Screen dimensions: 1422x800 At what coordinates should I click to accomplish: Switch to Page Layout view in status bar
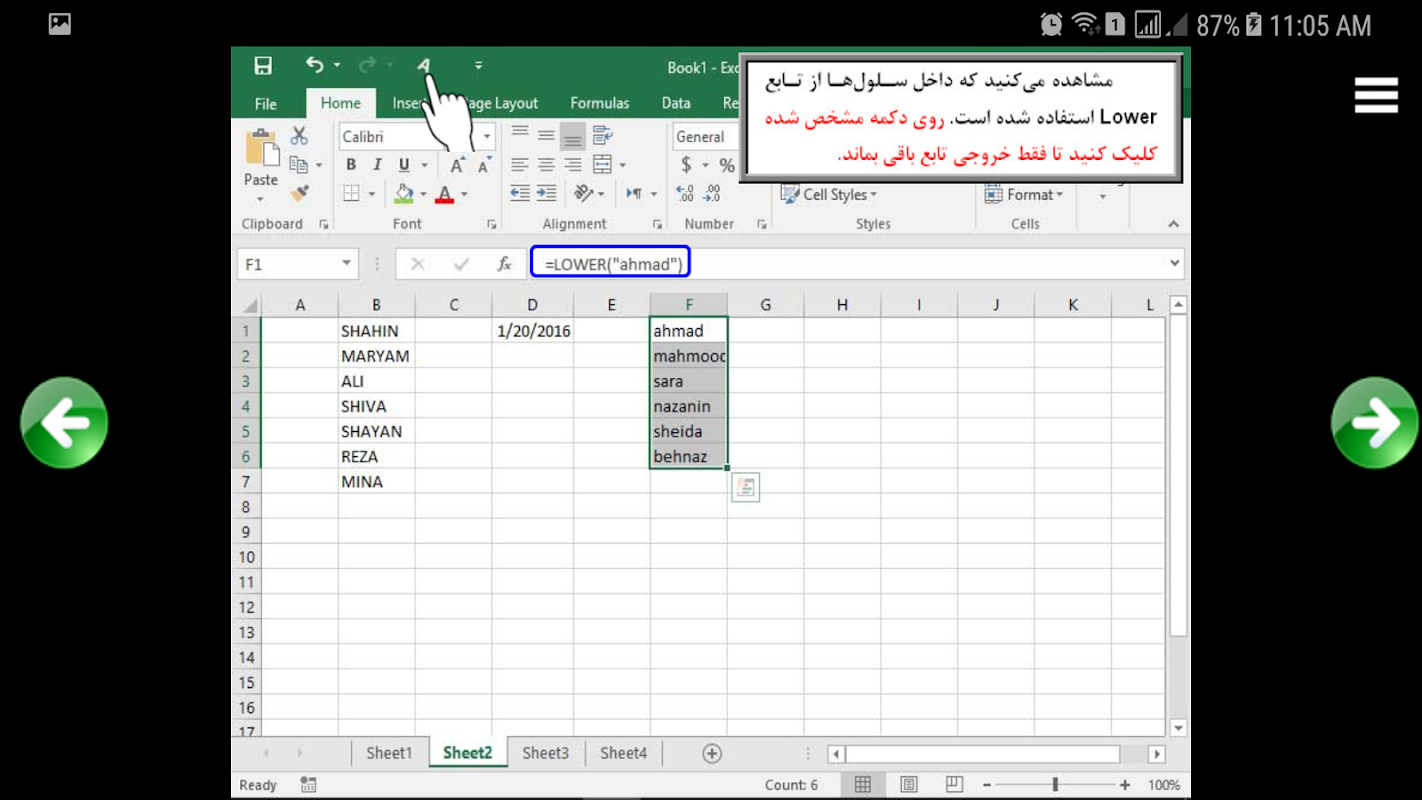[908, 785]
